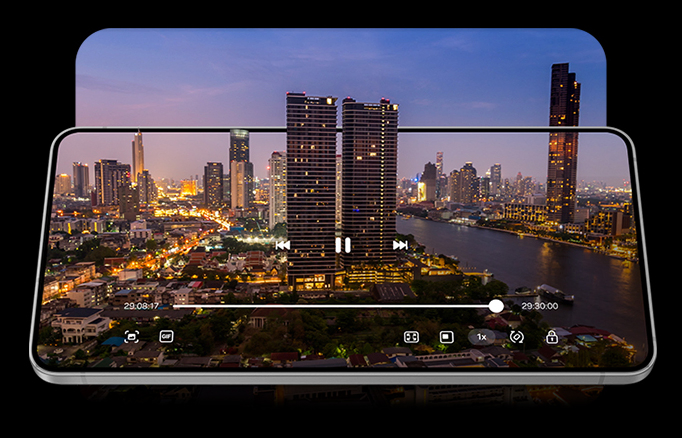Skip back with the rewind button
The width and height of the screenshot is (682, 438).
(283, 245)
